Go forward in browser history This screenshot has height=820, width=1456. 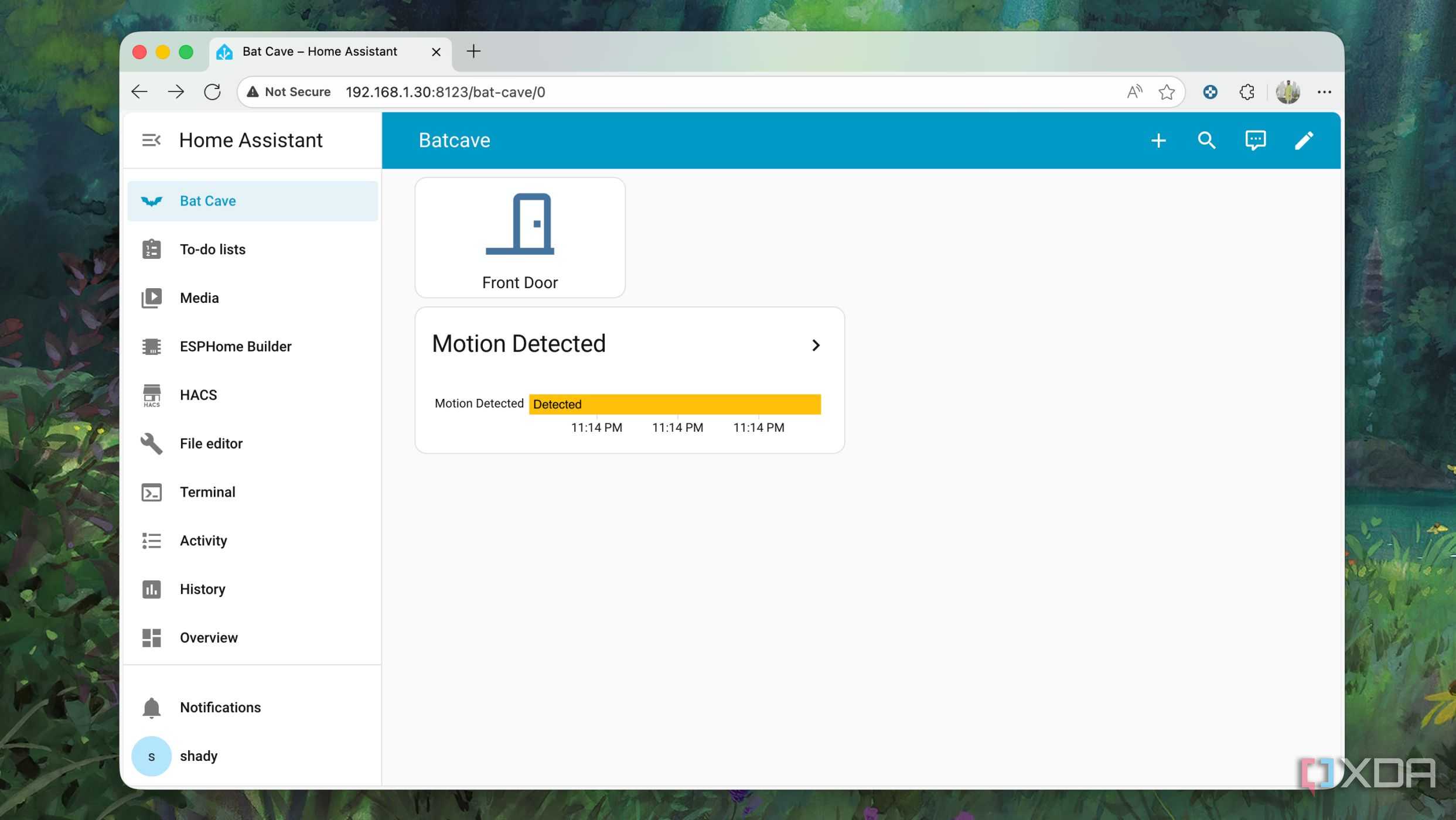[176, 92]
